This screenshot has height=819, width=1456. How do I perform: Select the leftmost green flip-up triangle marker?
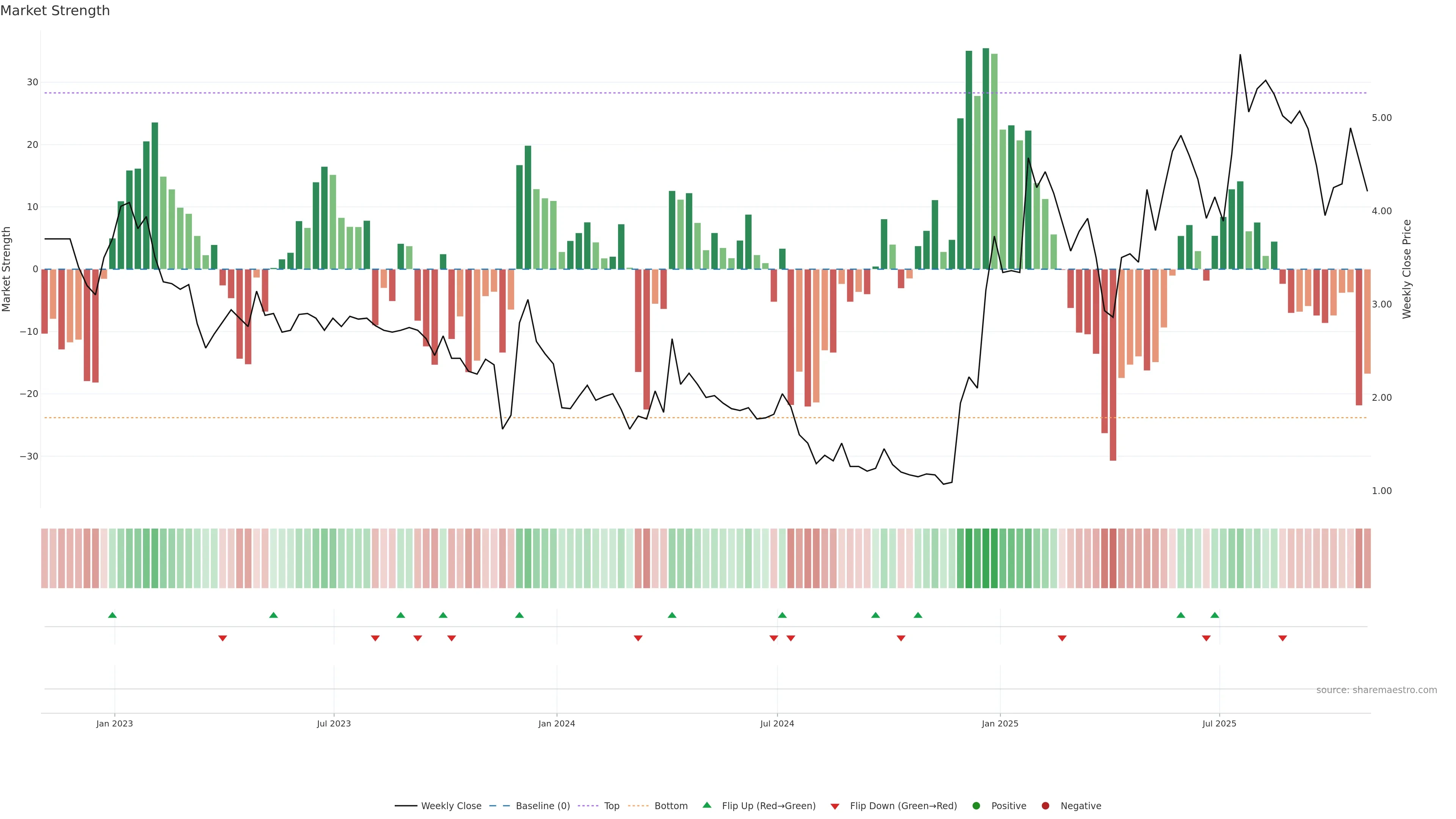pyautogui.click(x=113, y=615)
